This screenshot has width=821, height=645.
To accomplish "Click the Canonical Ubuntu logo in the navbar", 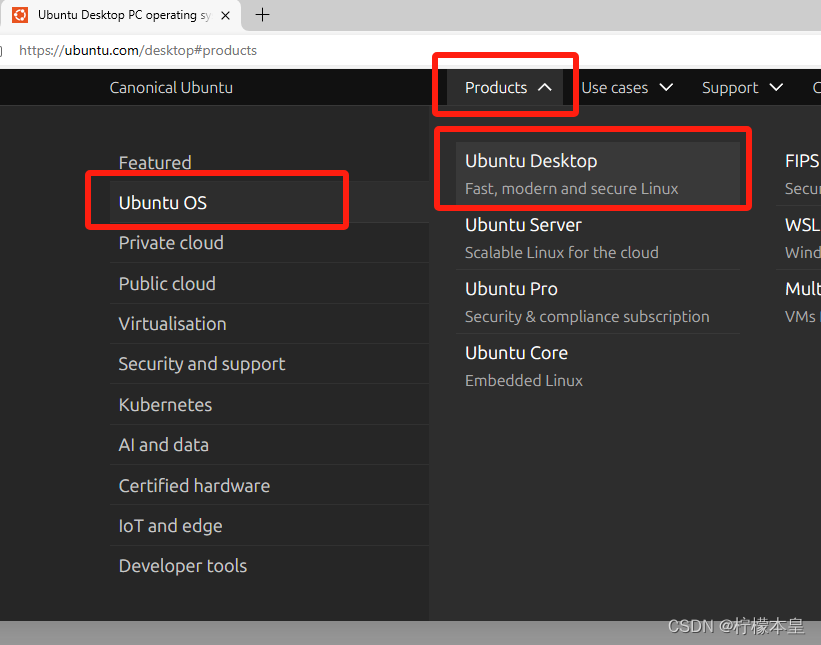I will click(x=170, y=87).
